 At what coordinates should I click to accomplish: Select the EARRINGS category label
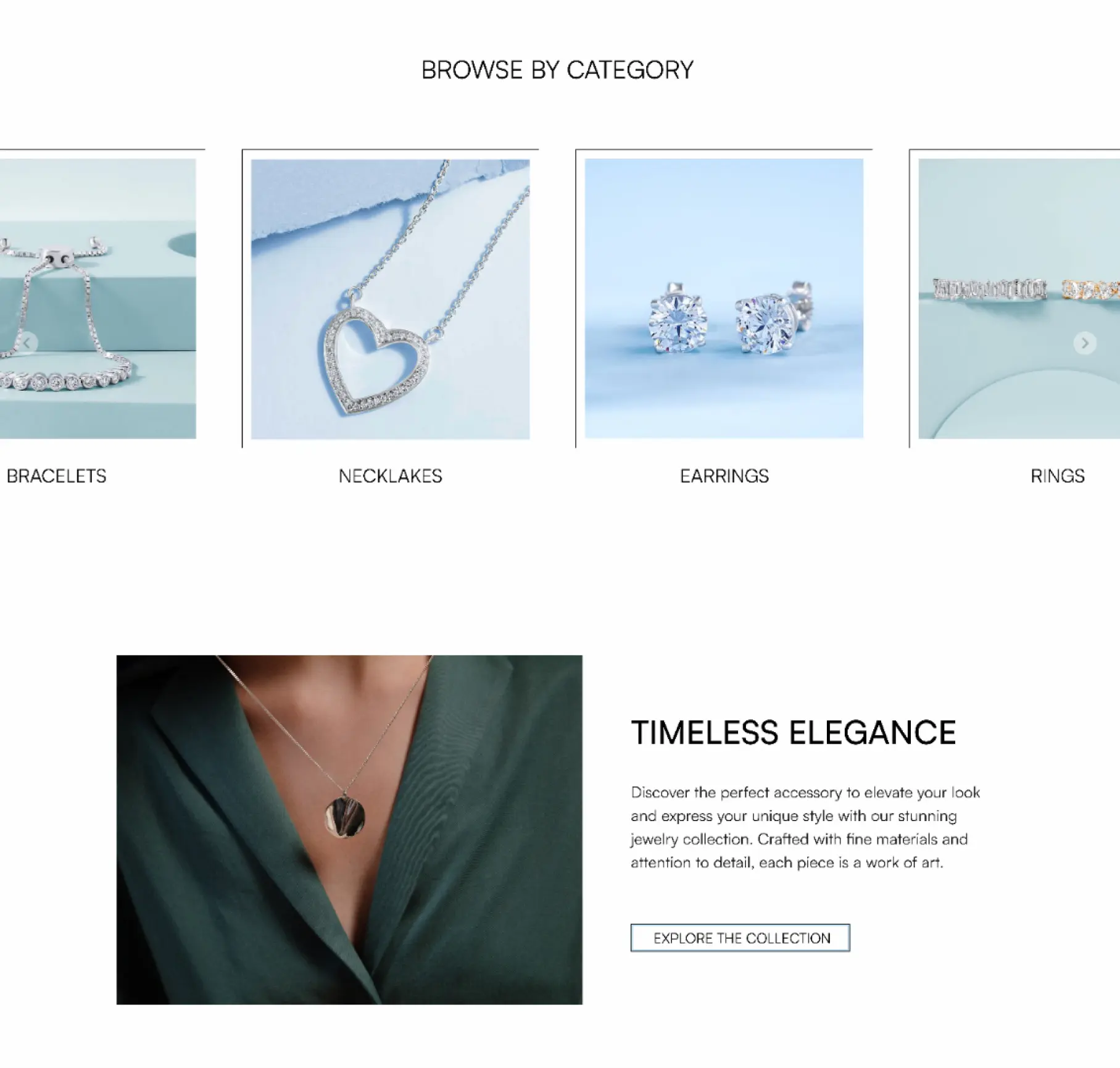724,476
